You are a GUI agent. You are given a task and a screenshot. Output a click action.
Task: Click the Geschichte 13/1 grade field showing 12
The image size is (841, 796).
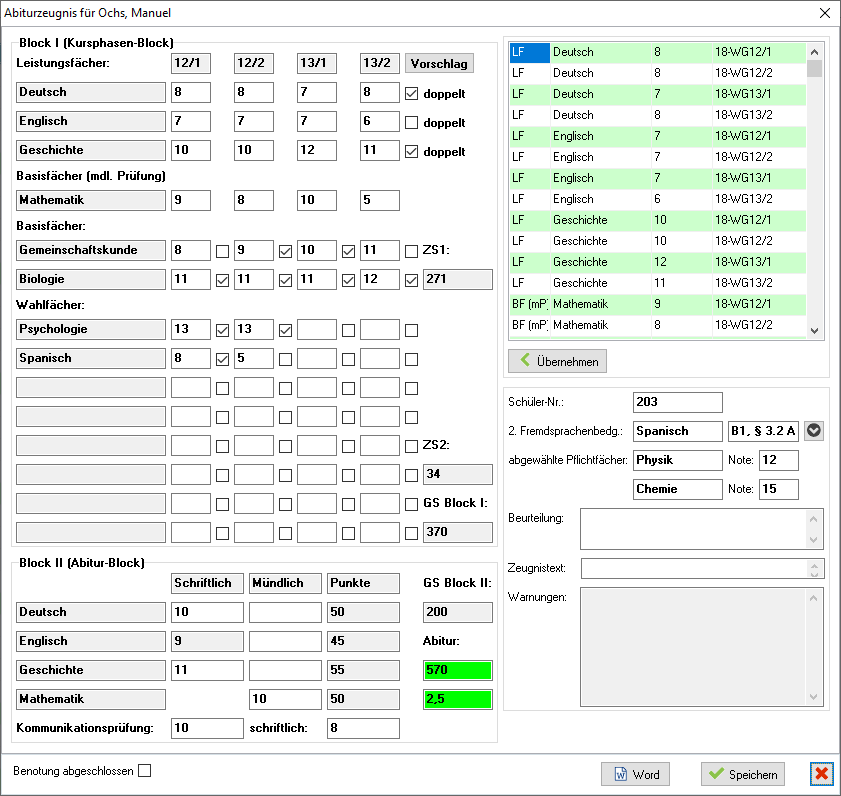317,150
